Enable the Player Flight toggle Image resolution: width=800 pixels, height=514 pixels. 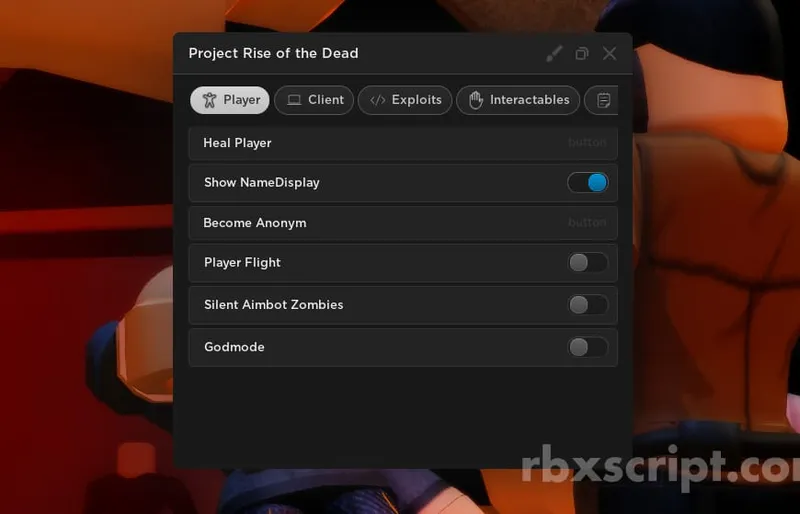pos(588,263)
